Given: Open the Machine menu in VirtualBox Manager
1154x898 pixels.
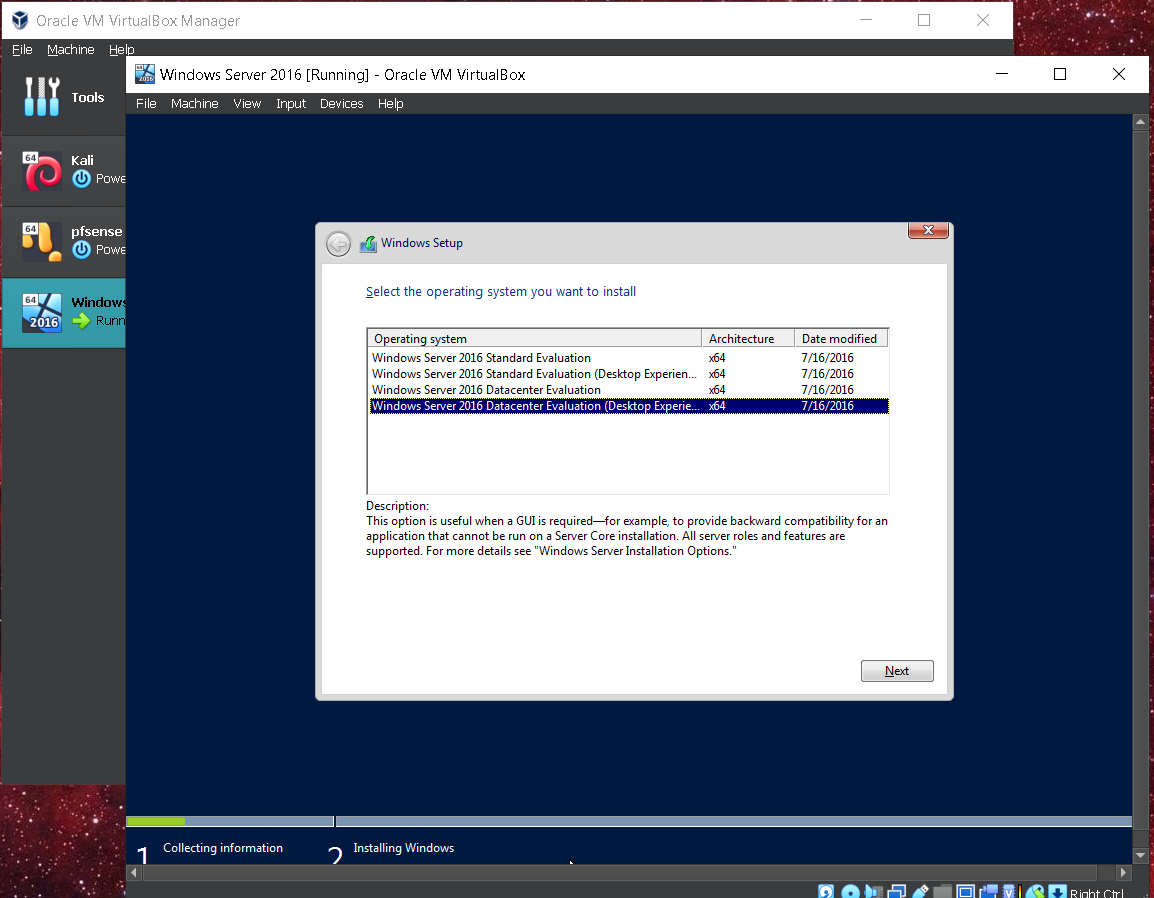Looking at the screenshot, I should tap(70, 49).
